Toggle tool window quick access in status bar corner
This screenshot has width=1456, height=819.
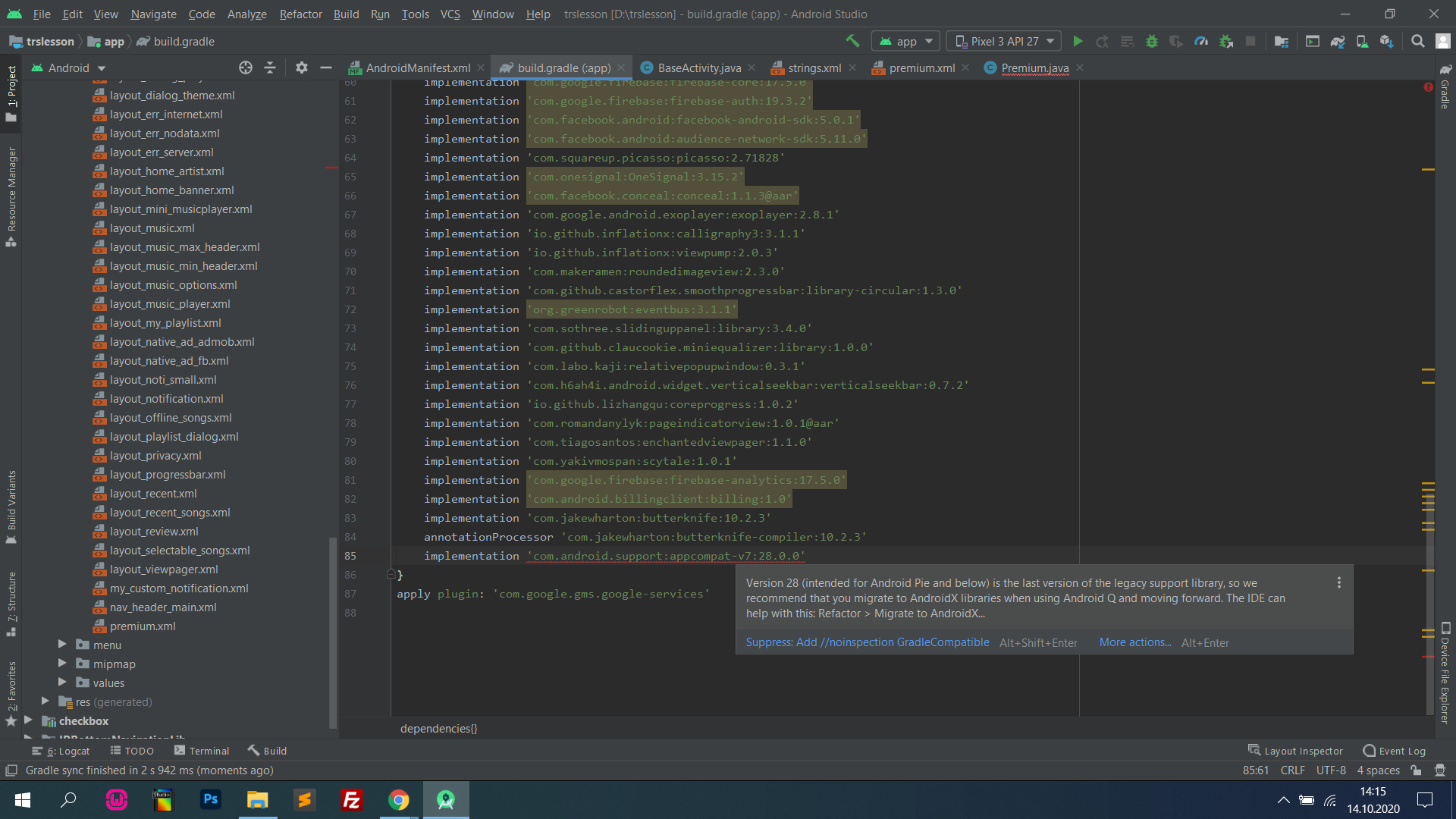(x=11, y=770)
